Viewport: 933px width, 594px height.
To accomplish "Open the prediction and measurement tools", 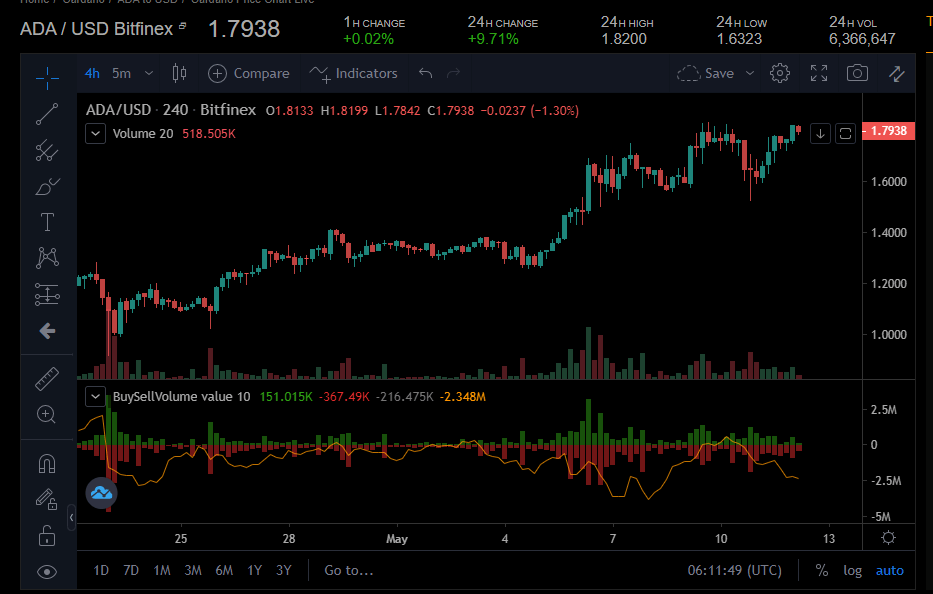I will (x=47, y=294).
